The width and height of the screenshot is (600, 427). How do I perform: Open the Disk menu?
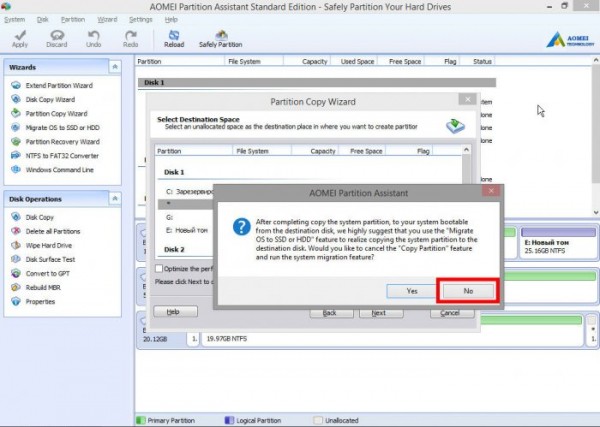[x=42, y=20]
